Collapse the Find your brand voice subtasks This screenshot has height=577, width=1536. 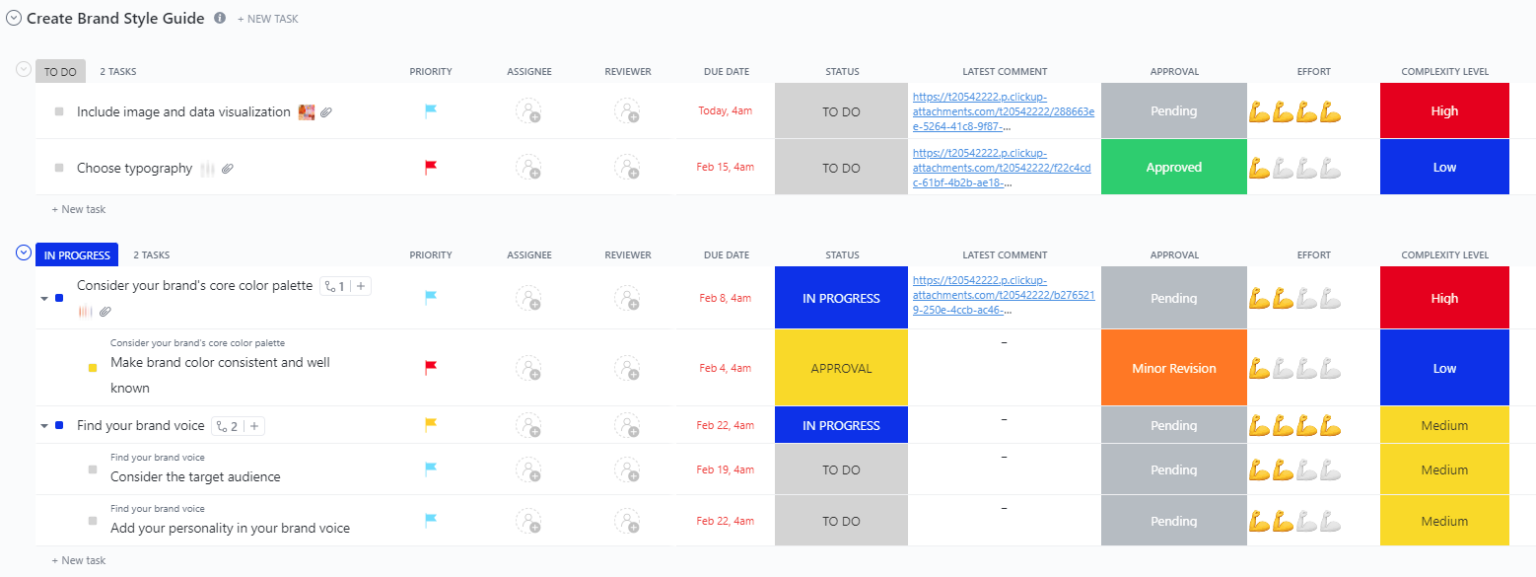(44, 425)
